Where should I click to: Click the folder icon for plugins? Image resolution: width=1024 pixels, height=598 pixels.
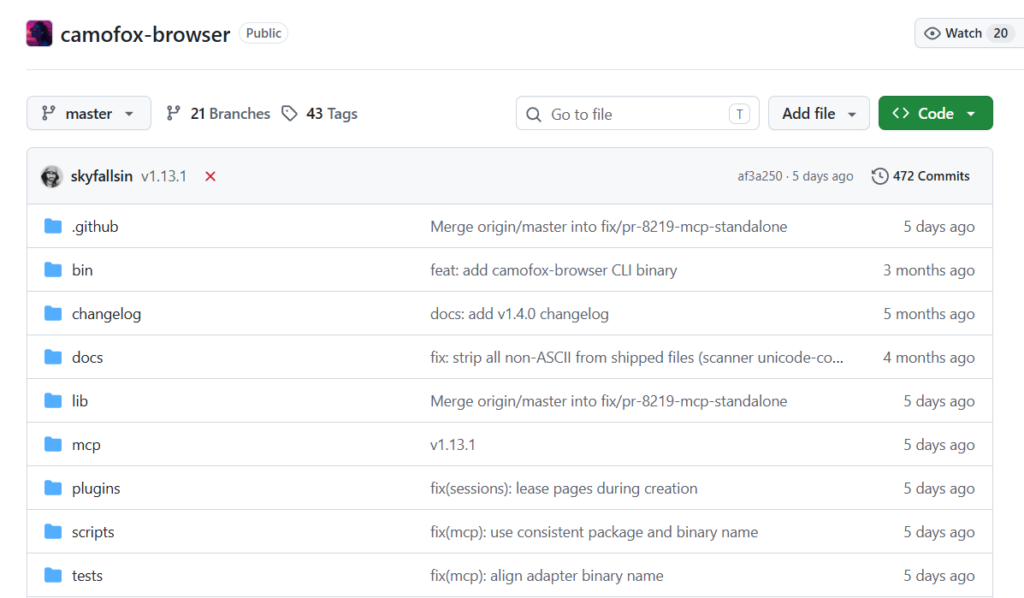(53, 488)
